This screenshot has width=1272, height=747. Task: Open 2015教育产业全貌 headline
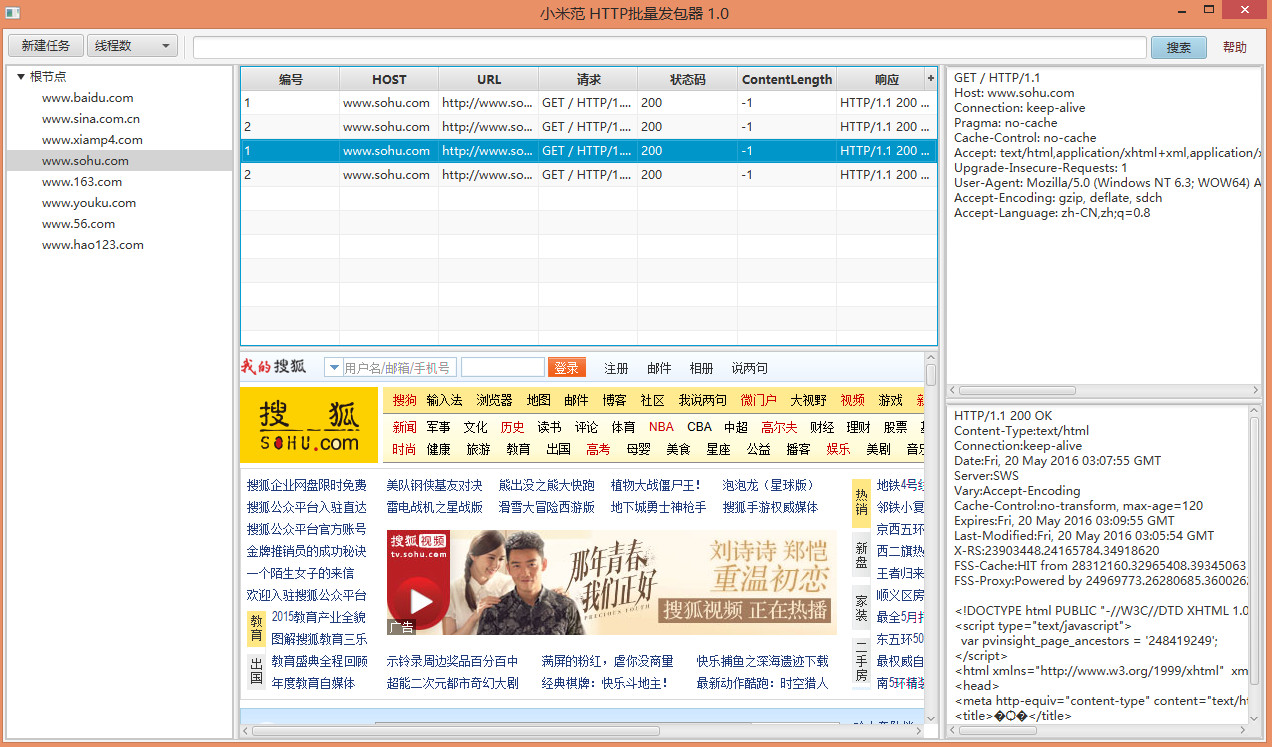(318, 617)
